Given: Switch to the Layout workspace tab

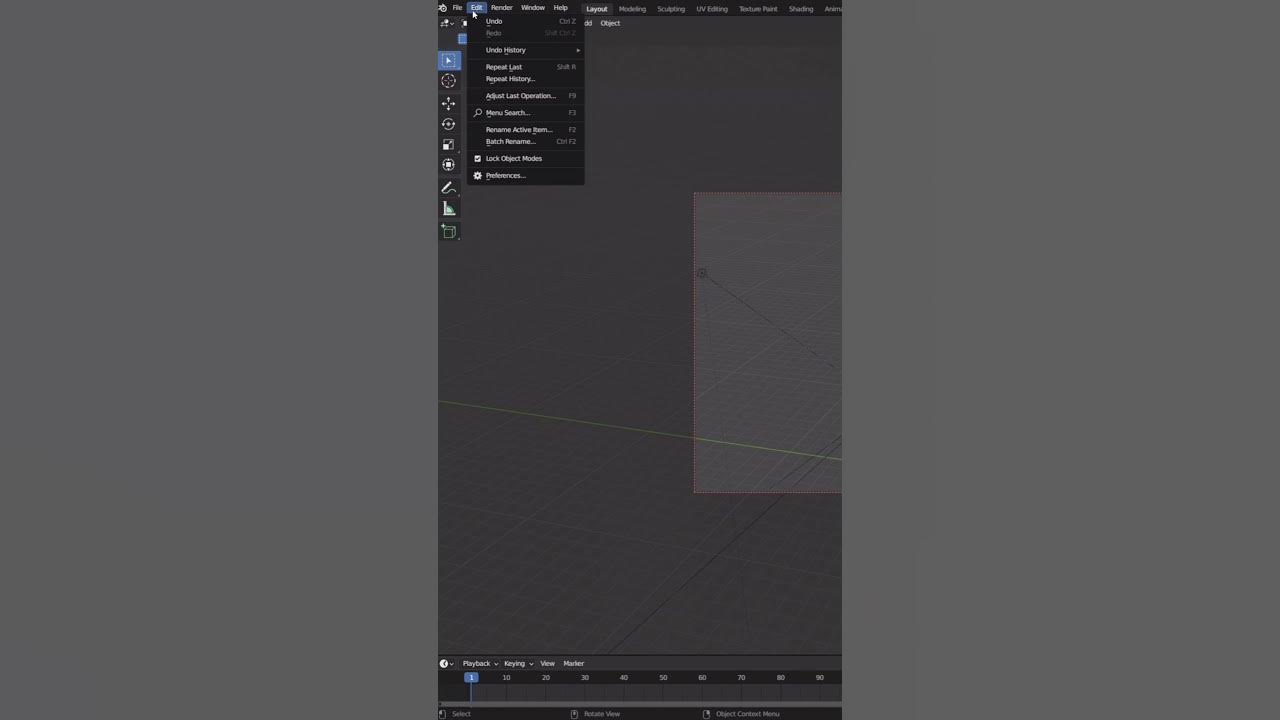Looking at the screenshot, I should pyautogui.click(x=597, y=9).
